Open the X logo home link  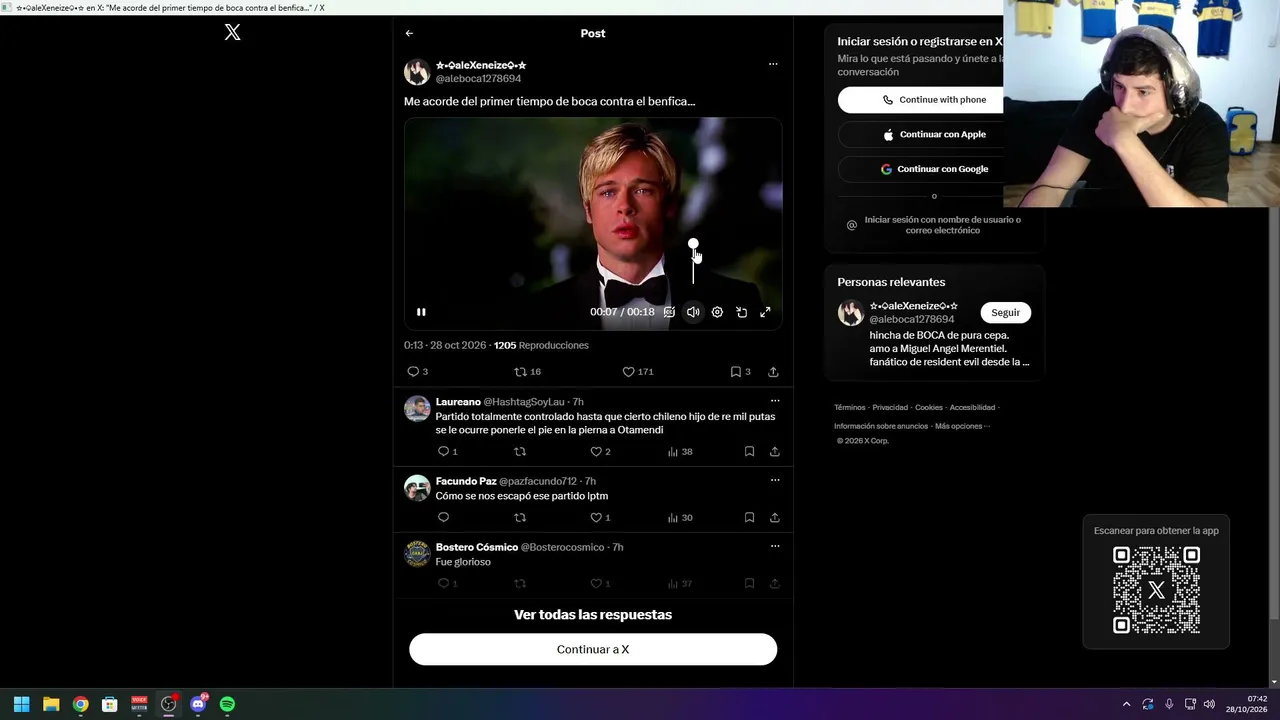pyautogui.click(x=232, y=32)
